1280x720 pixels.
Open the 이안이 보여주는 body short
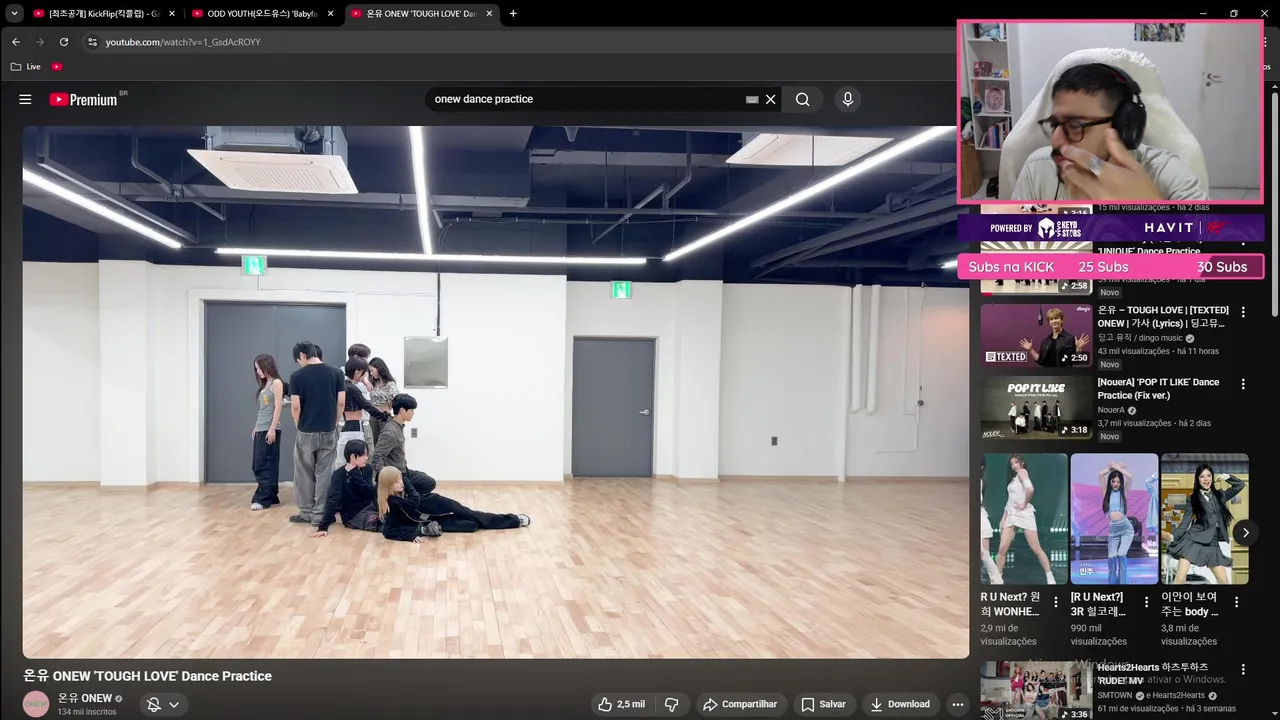[1204, 519]
